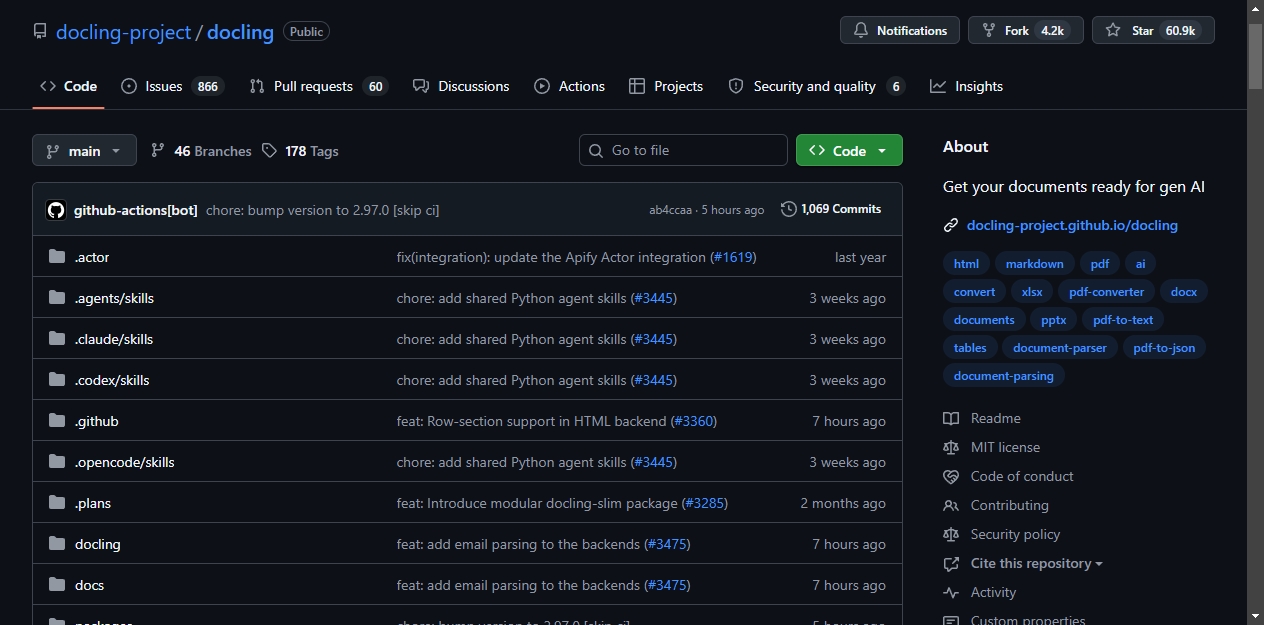Click the branch icon in the main selector
The image size is (1264, 625).
pos(53,151)
